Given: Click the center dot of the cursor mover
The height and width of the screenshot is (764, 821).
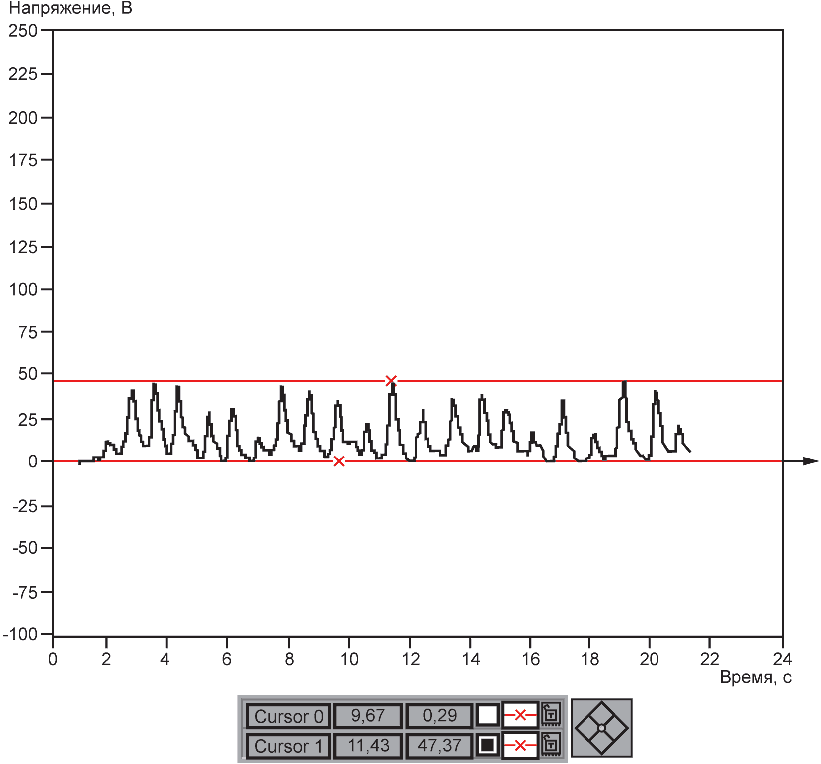Looking at the screenshot, I should pos(602,728).
